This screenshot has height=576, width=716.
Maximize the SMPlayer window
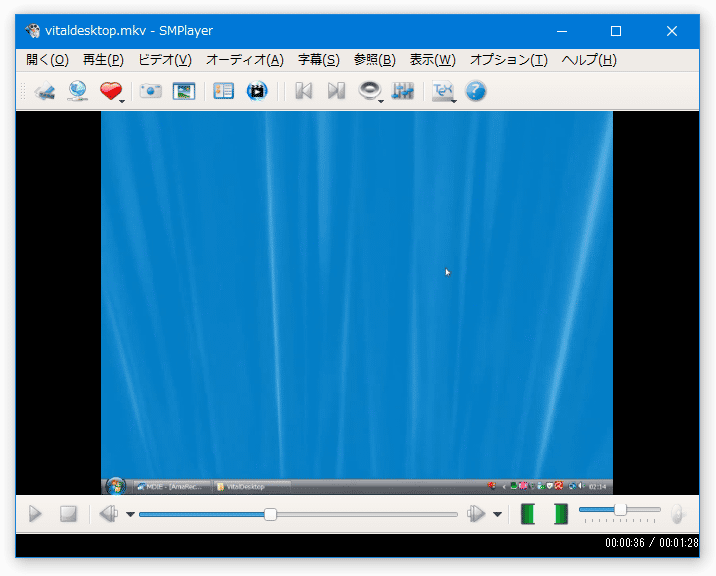[x=616, y=31]
